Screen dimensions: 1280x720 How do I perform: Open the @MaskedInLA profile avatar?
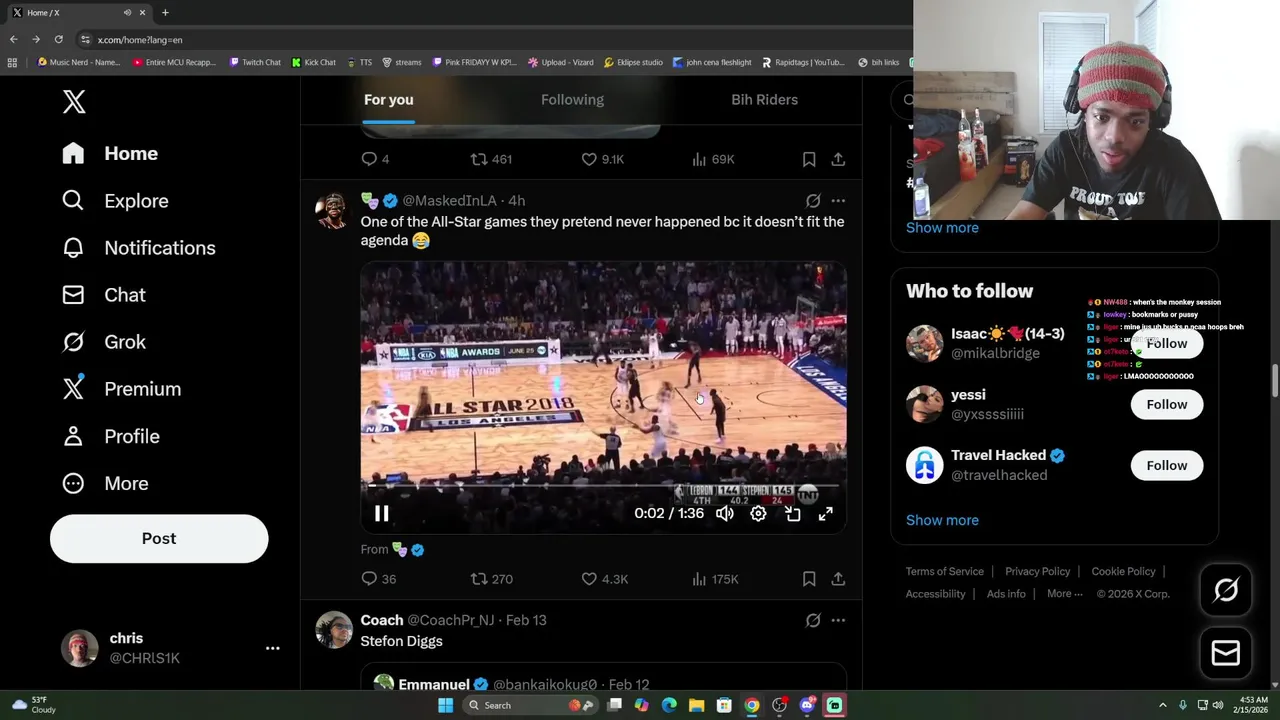click(x=333, y=211)
